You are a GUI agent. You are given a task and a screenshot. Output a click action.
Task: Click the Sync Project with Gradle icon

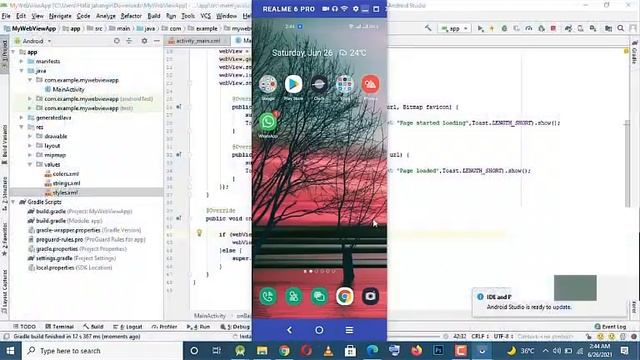(x=568, y=29)
